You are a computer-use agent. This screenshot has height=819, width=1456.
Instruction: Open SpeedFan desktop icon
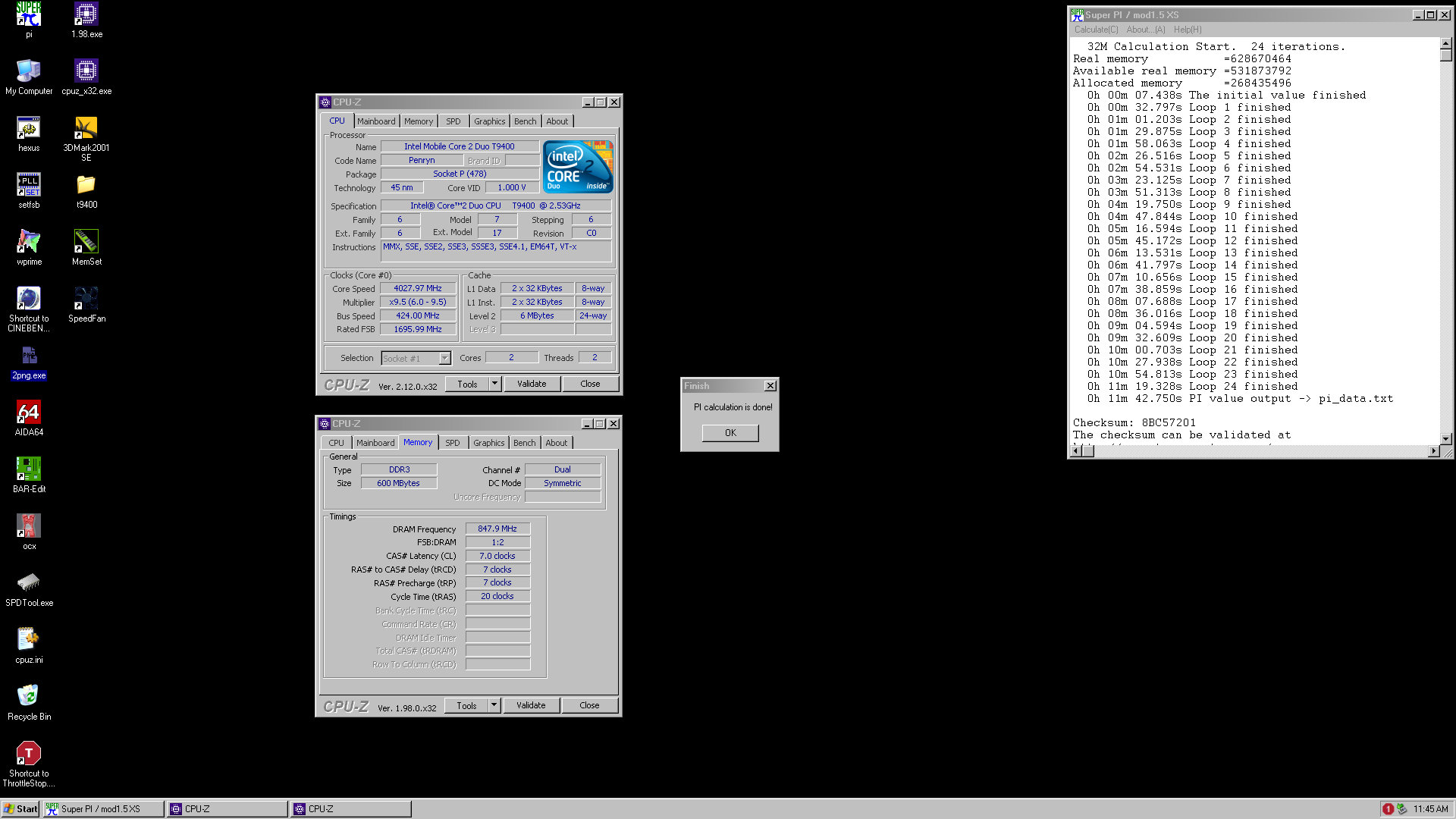pos(86,304)
